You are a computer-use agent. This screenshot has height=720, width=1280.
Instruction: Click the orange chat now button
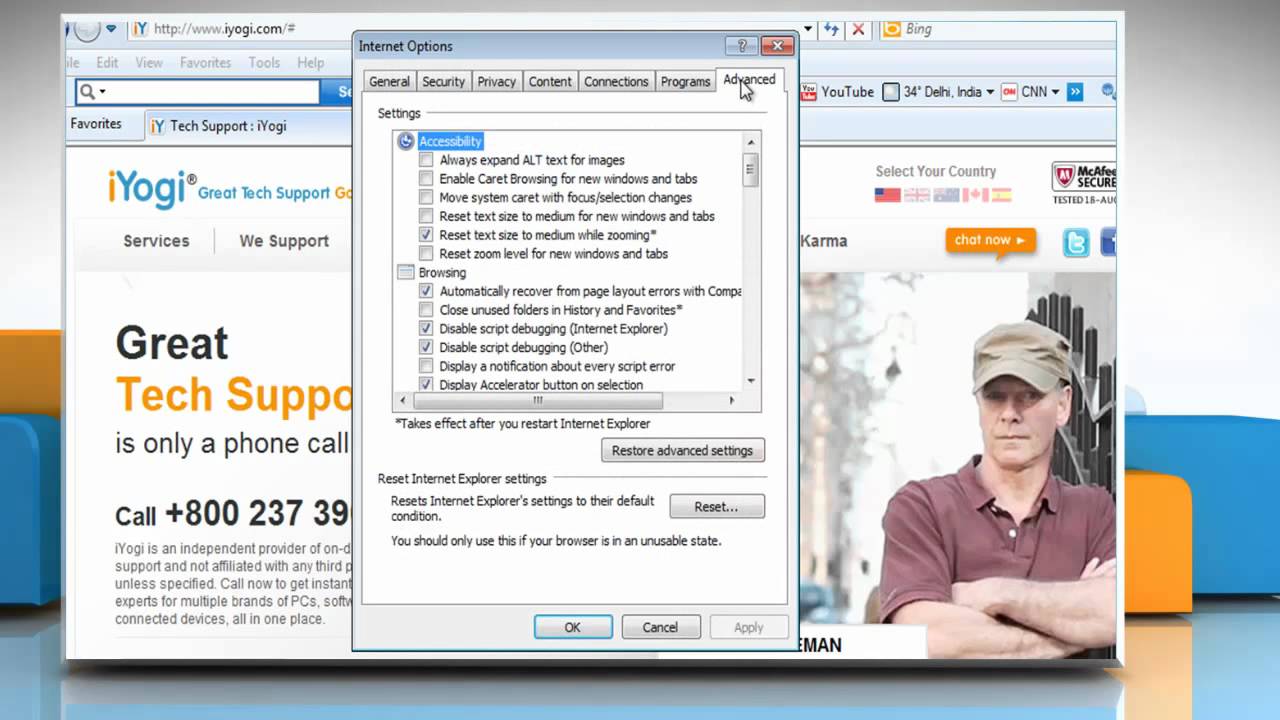pos(990,241)
